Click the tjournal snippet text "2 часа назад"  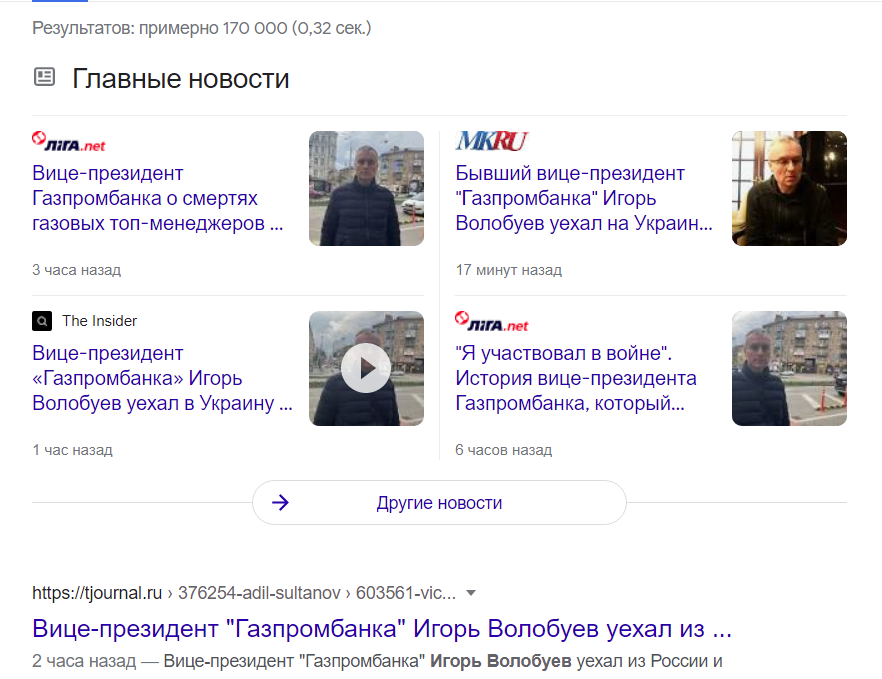pos(84,661)
